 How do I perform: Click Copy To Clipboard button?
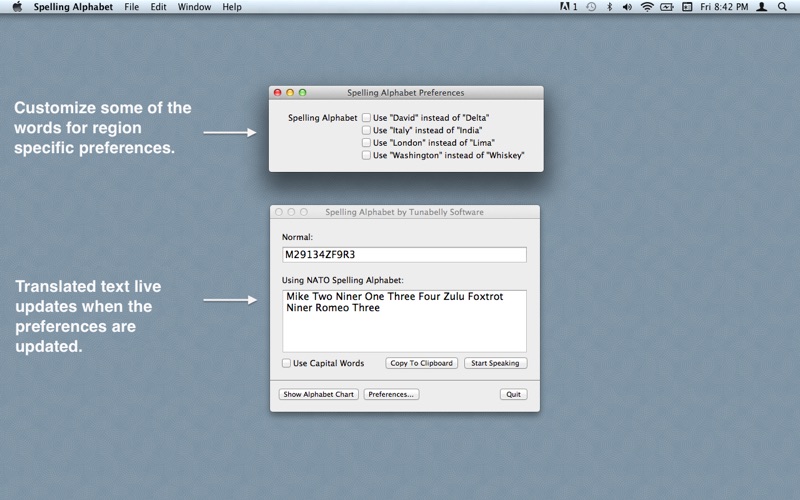(x=421, y=363)
